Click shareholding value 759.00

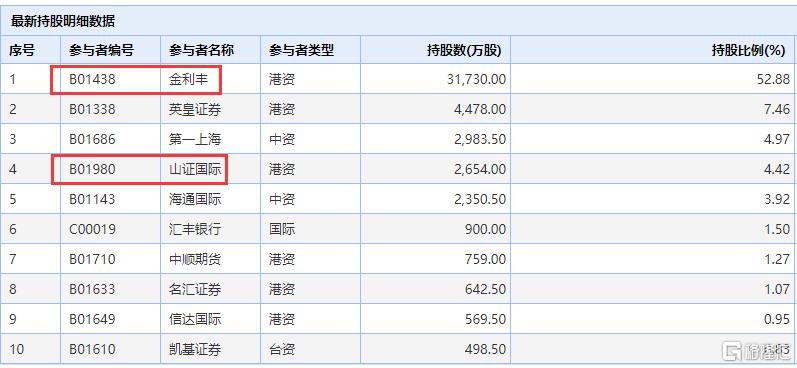click(x=485, y=259)
